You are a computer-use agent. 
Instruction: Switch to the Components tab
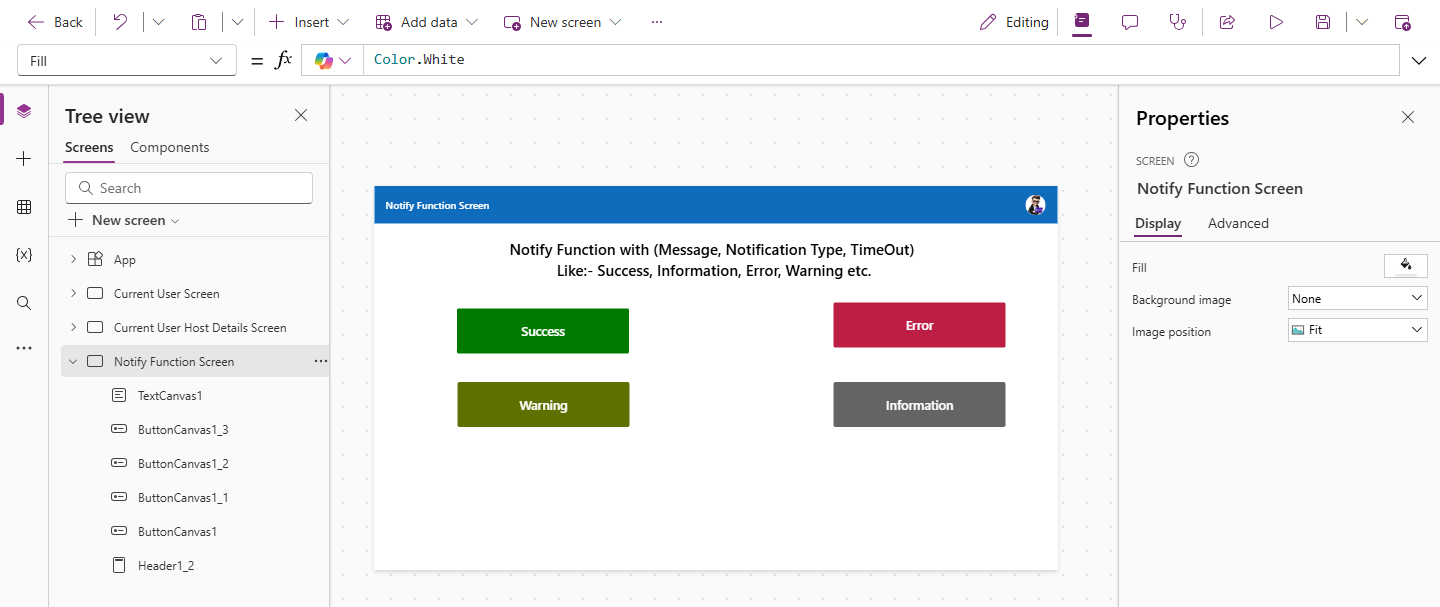pyautogui.click(x=170, y=147)
